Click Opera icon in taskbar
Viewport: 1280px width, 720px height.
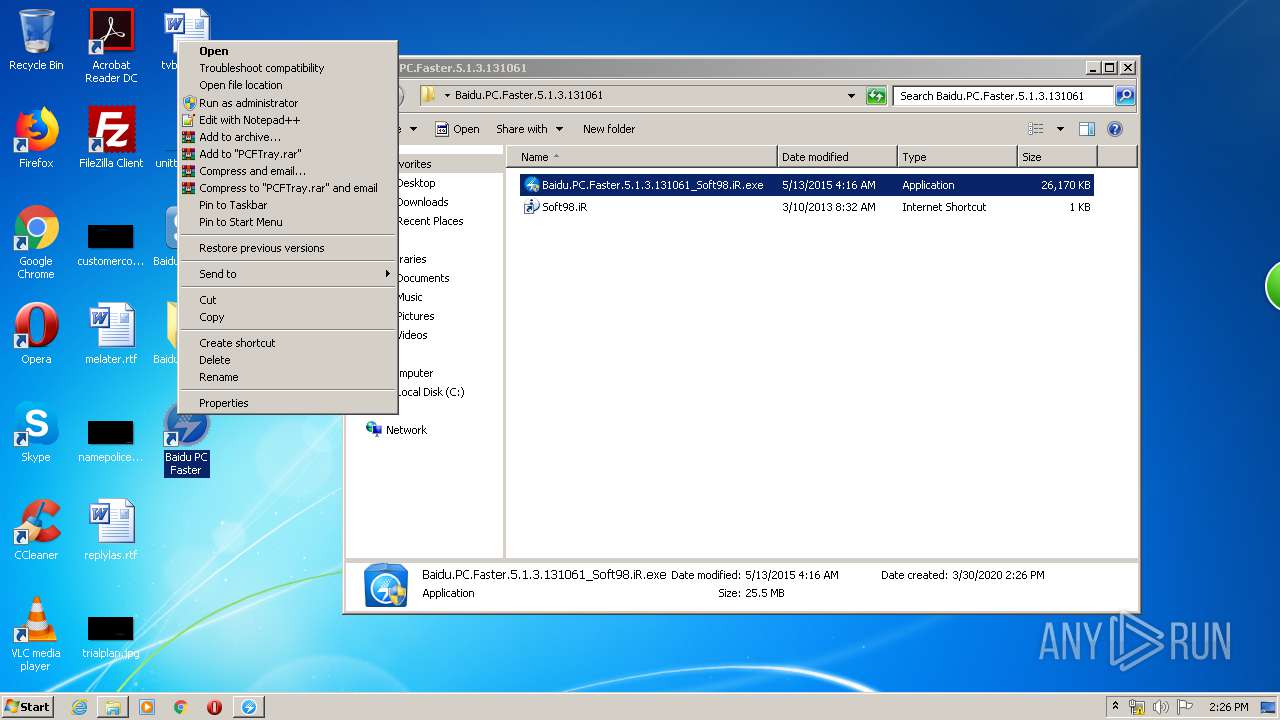[214, 707]
